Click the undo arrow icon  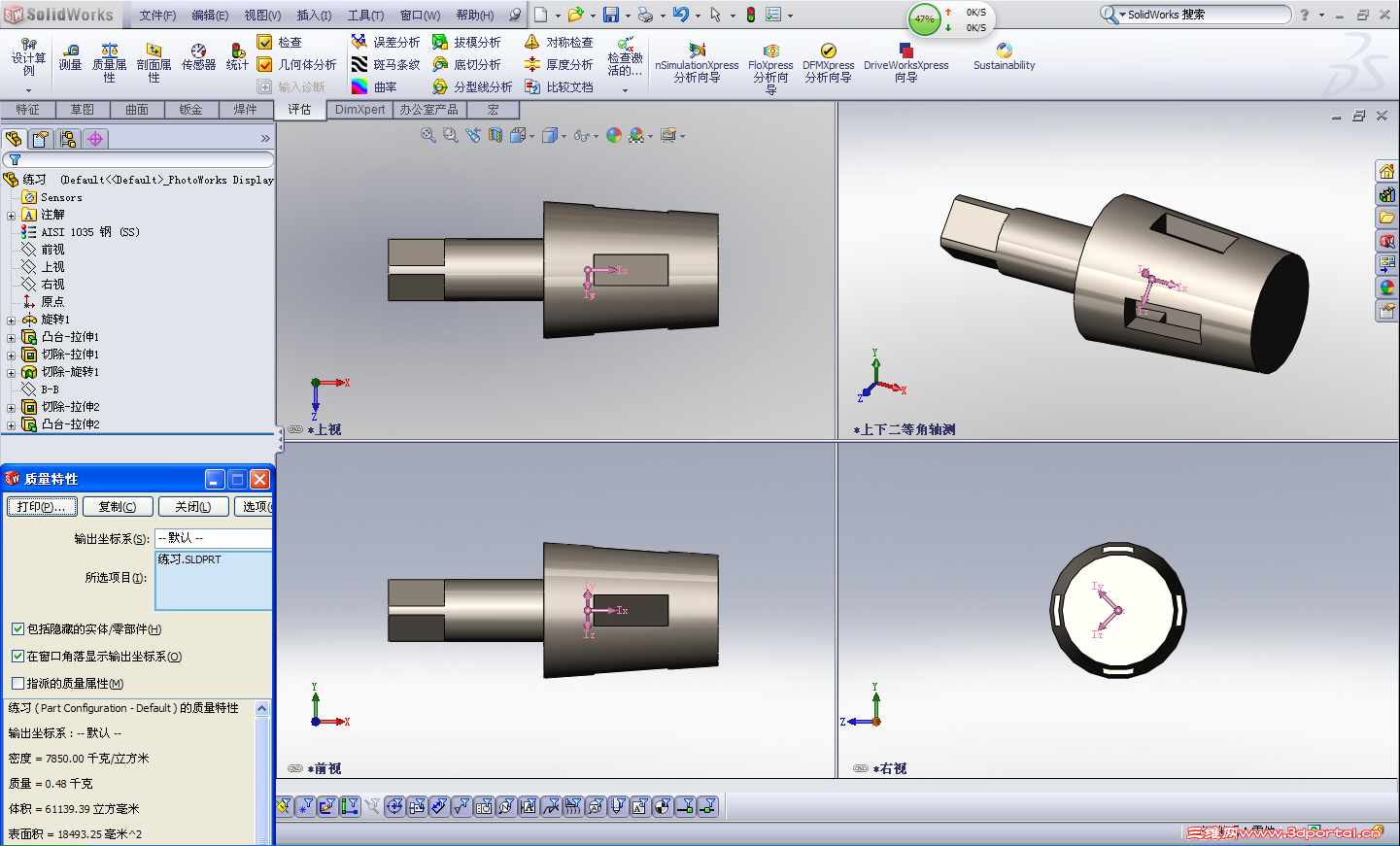tap(680, 15)
